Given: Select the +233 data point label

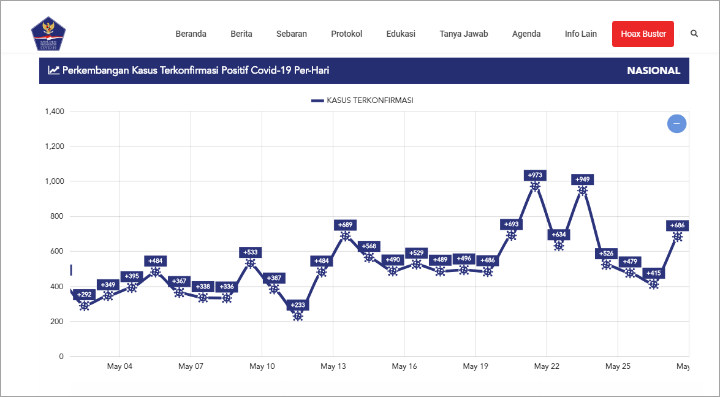Looking at the screenshot, I should [x=298, y=305].
